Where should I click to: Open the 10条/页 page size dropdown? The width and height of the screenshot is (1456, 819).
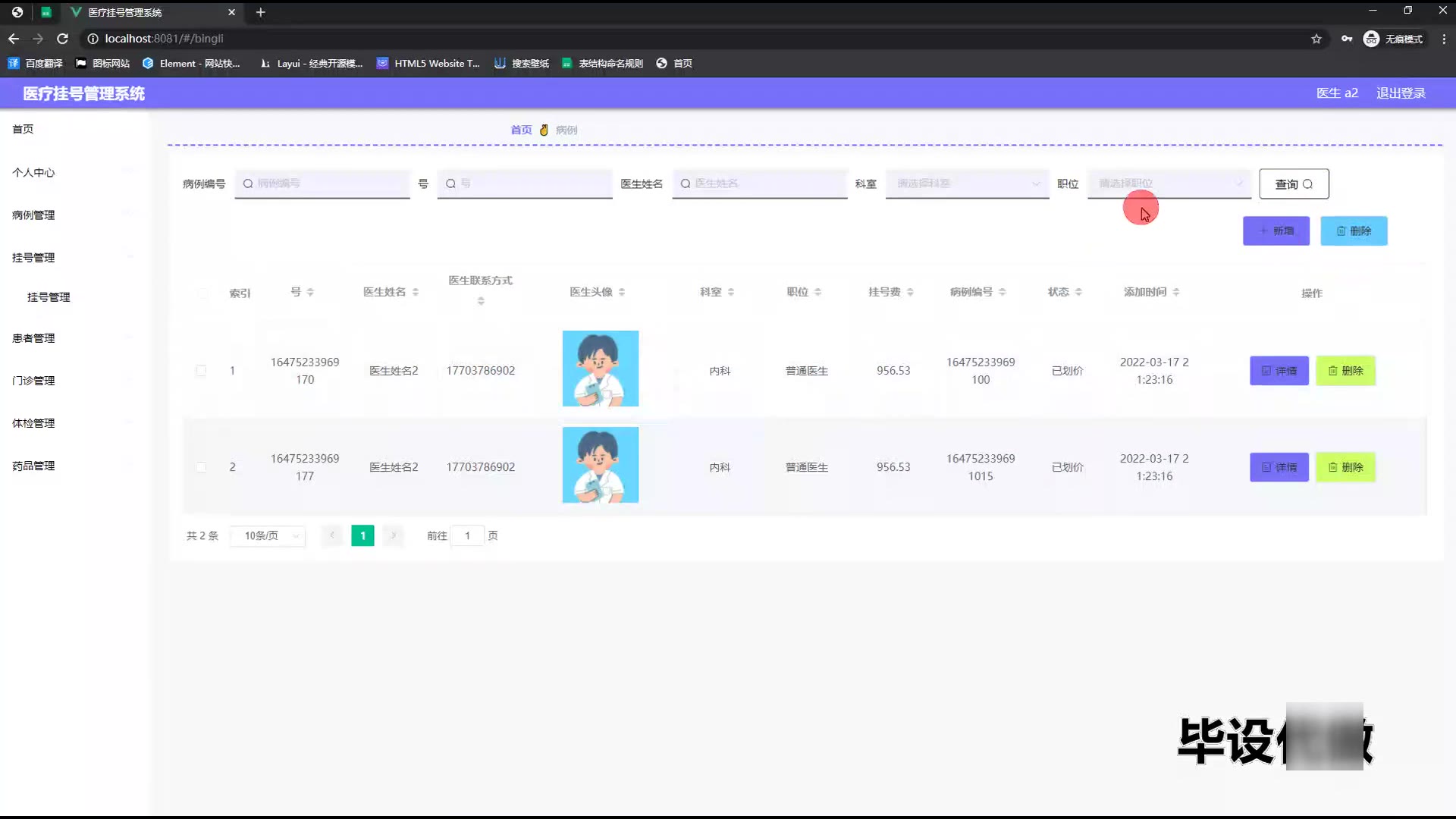(268, 536)
